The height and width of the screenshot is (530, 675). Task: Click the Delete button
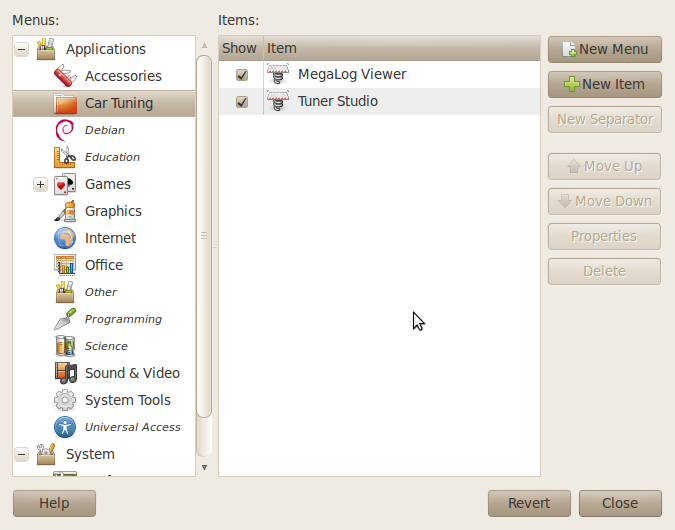[x=604, y=271]
